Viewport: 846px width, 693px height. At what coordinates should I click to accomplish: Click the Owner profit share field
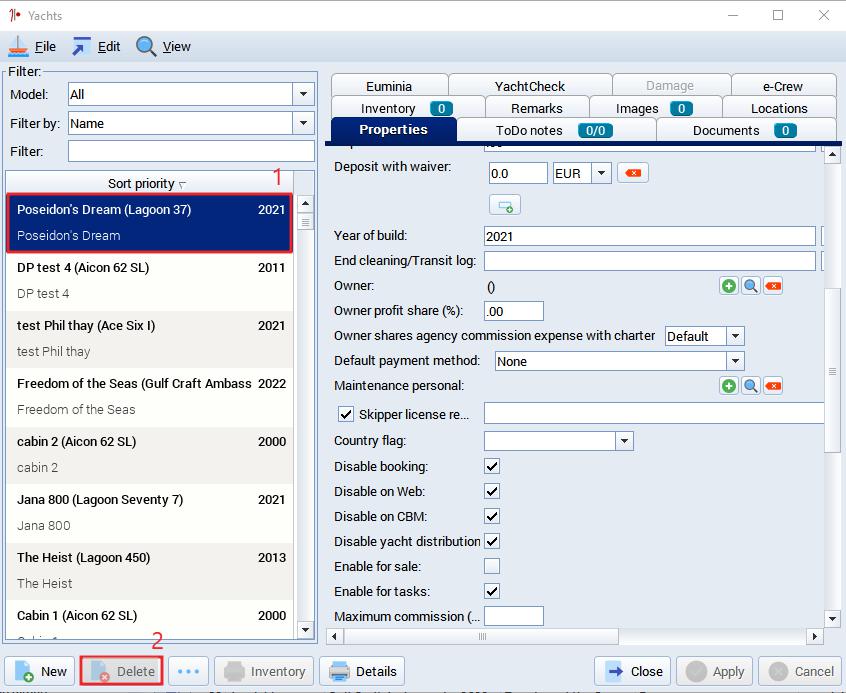[x=514, y=311]
